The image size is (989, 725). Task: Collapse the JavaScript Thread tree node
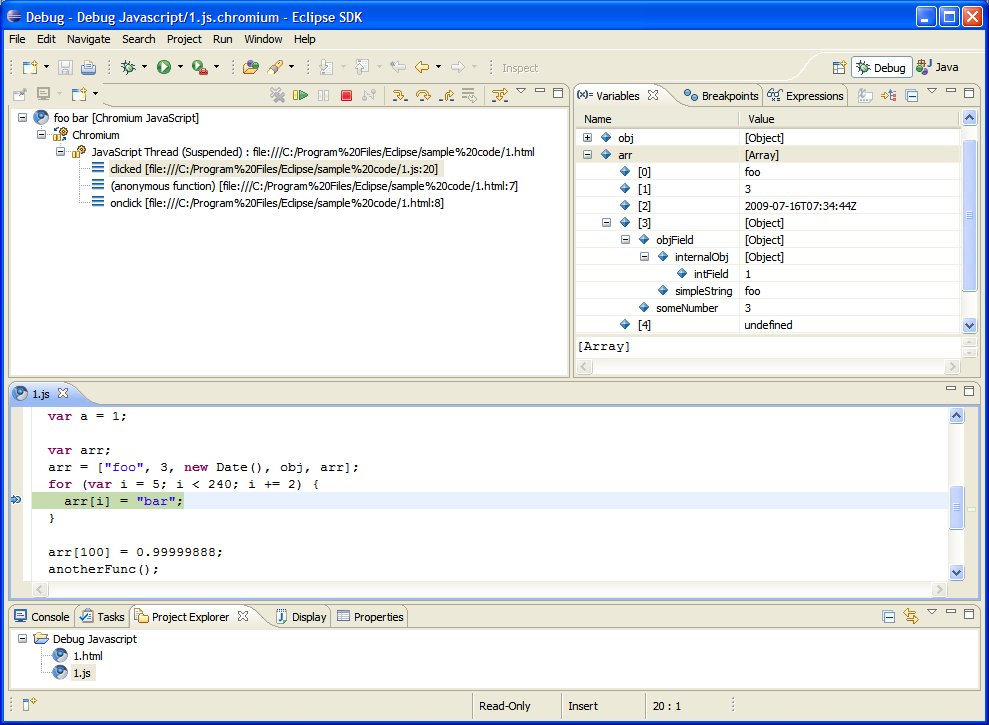coord(60,152)
